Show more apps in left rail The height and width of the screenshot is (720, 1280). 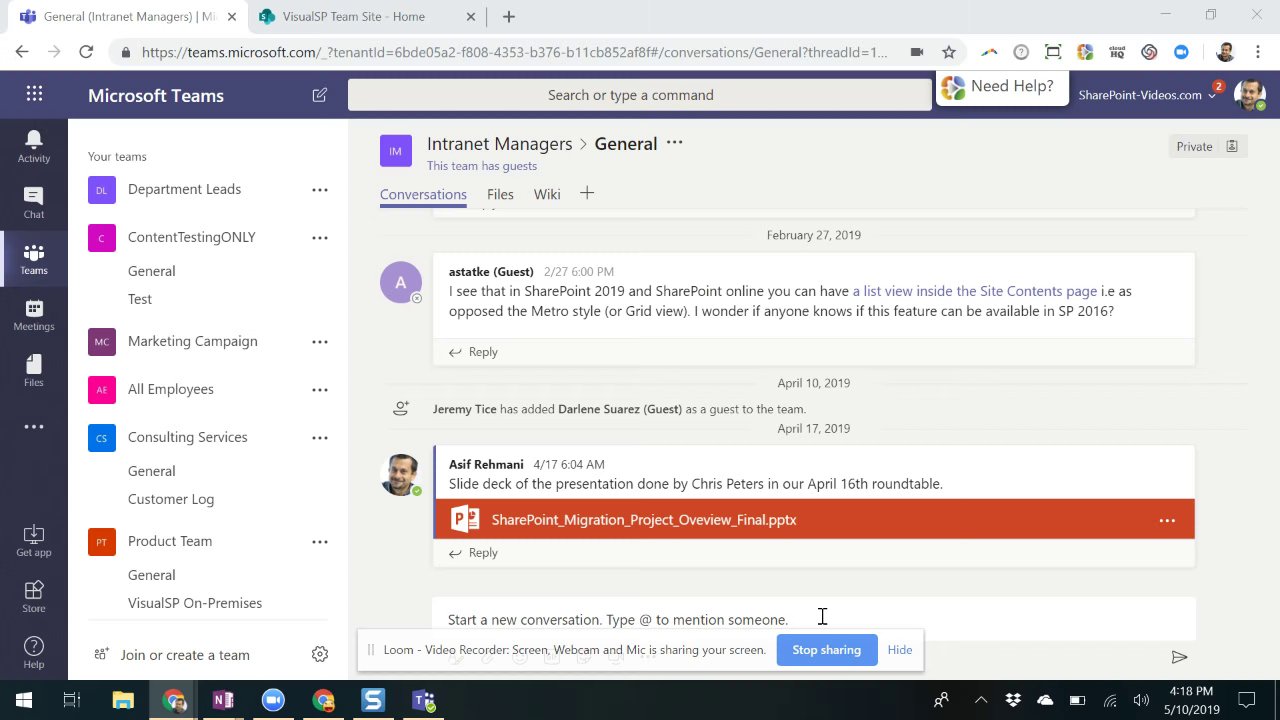(34, 427)
